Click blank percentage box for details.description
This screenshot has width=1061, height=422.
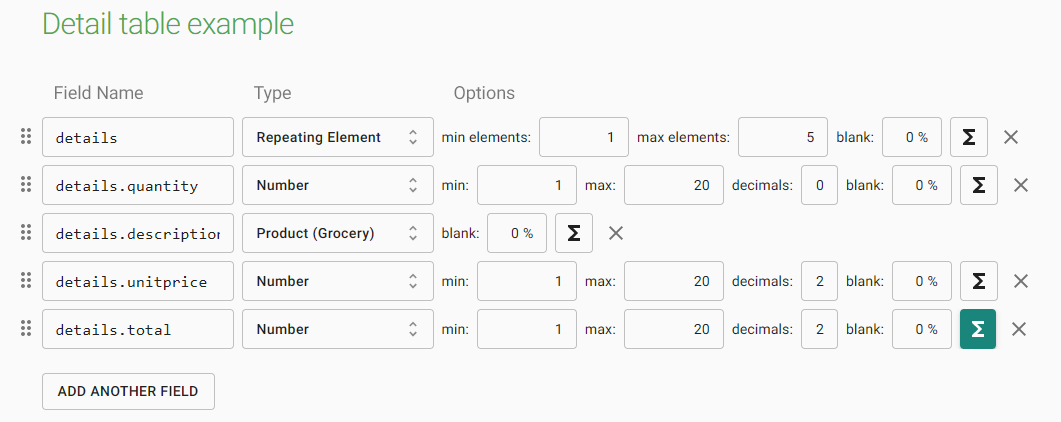[x=517, y=233]
